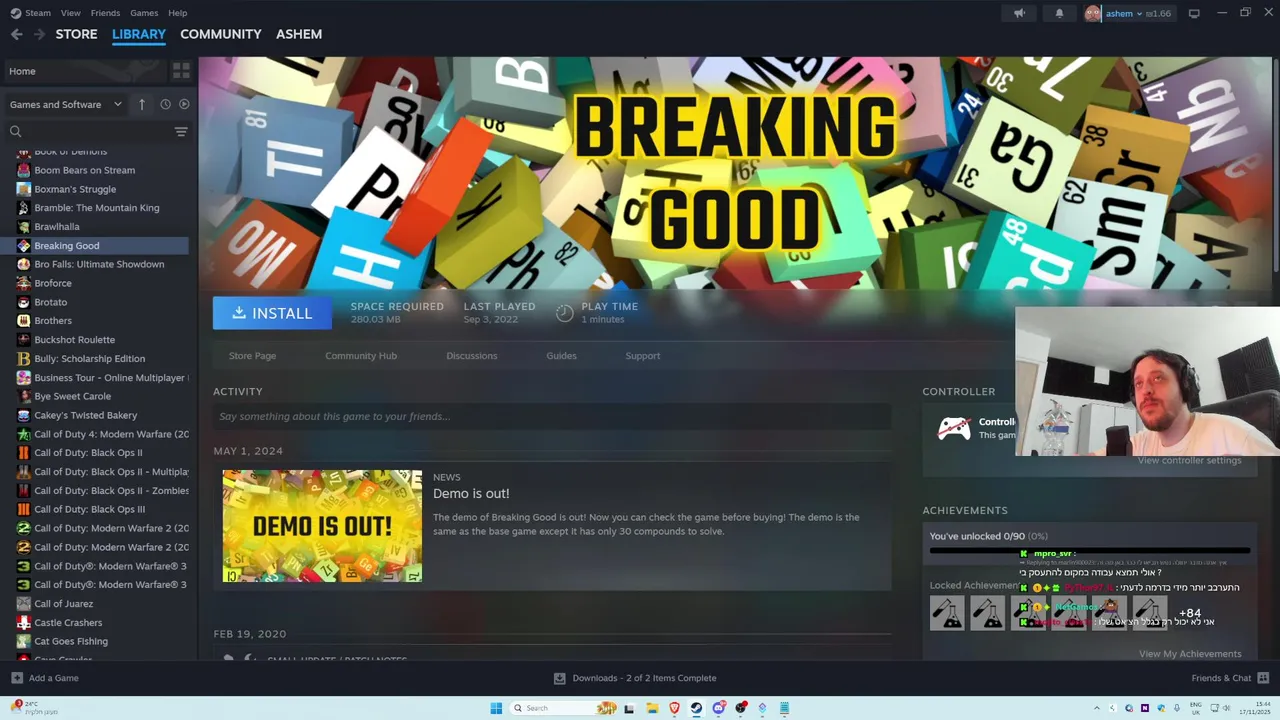
Task: Click Add a Game label
Action: coord(54,678)
